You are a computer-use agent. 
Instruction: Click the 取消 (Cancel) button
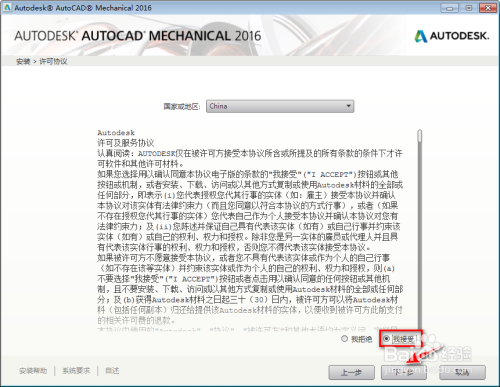pos(462,372)
